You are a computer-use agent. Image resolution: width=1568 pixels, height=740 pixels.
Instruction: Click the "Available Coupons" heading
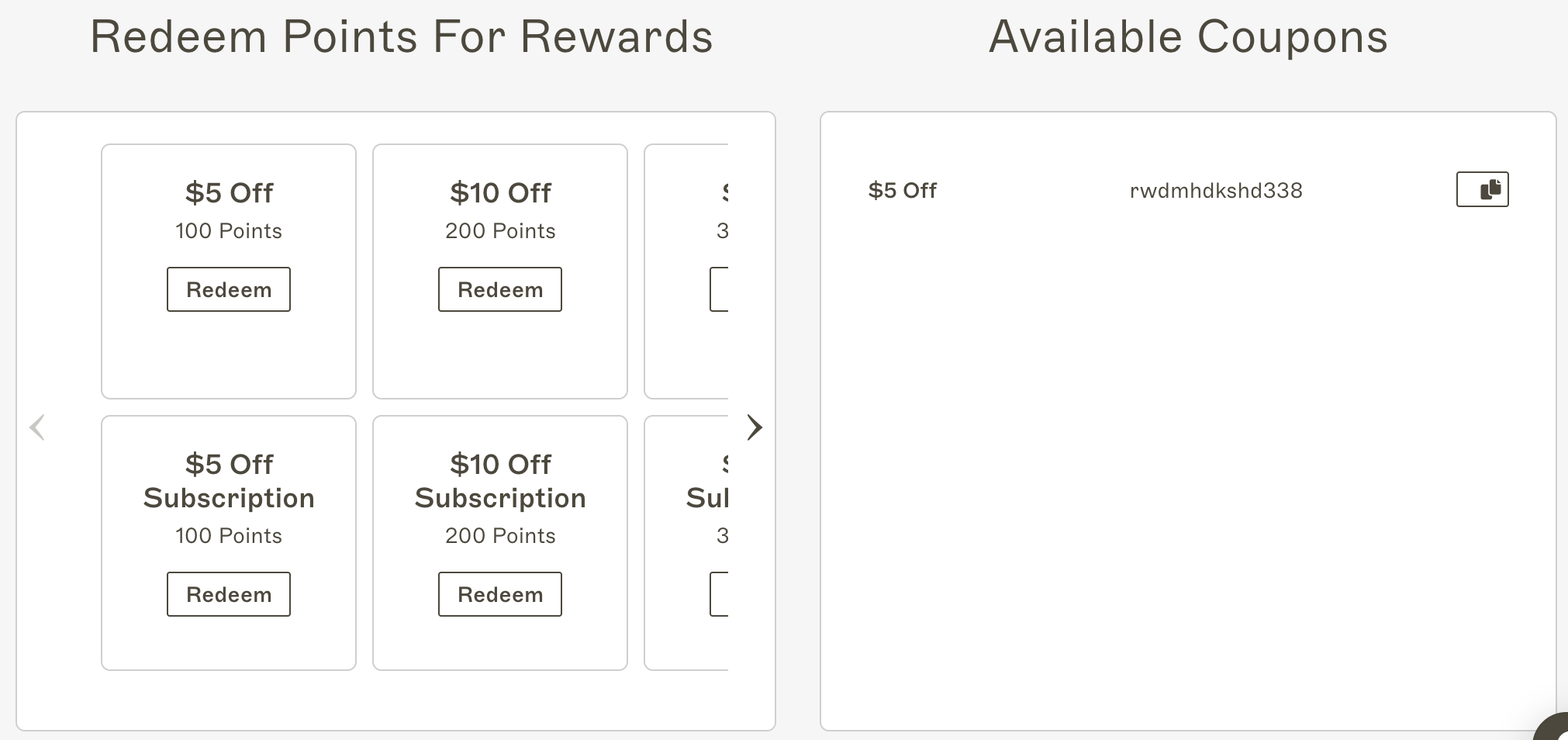(x=1188, y=36)
